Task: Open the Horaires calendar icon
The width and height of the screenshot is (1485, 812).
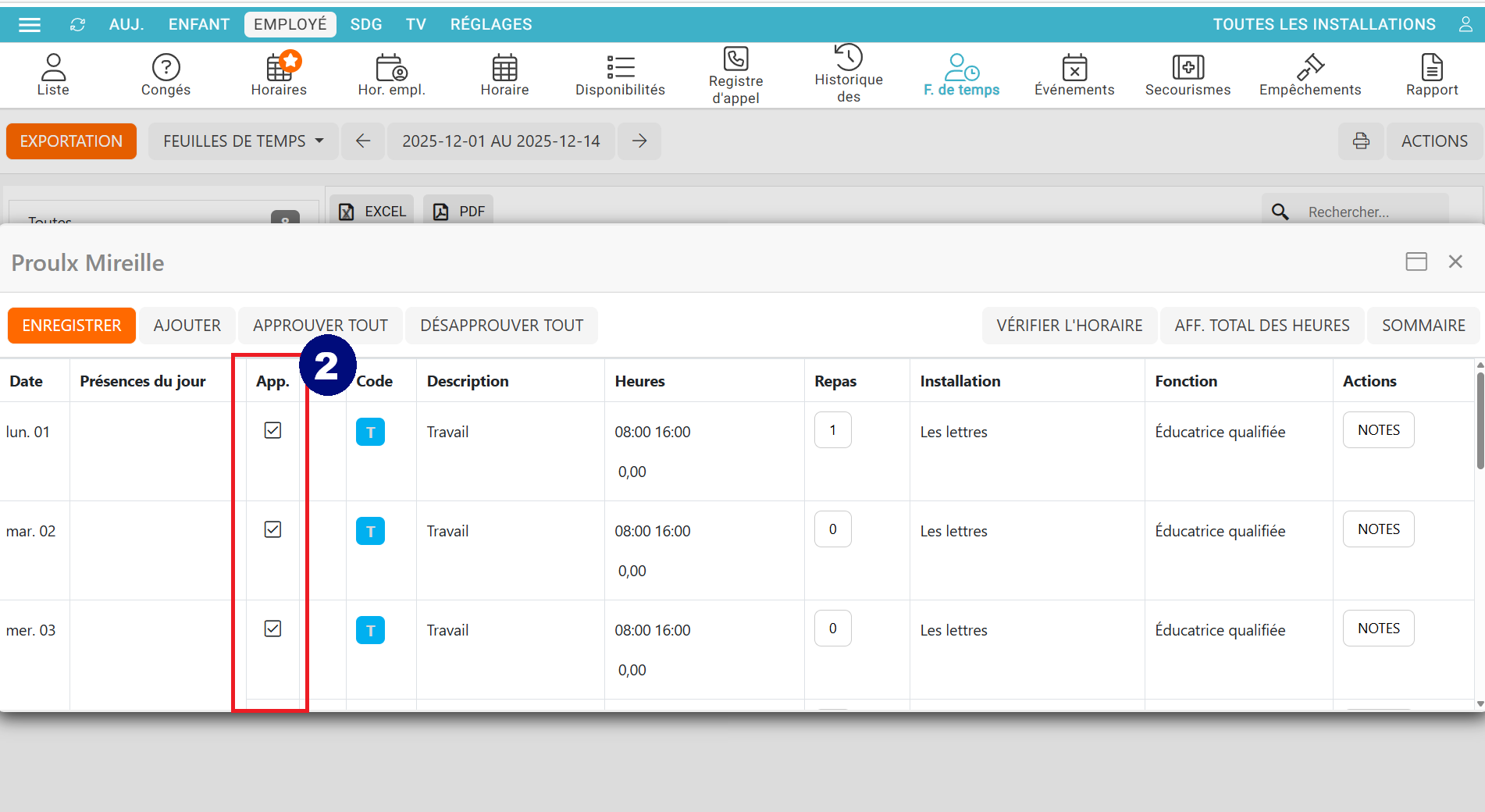Action: point(279,68)
